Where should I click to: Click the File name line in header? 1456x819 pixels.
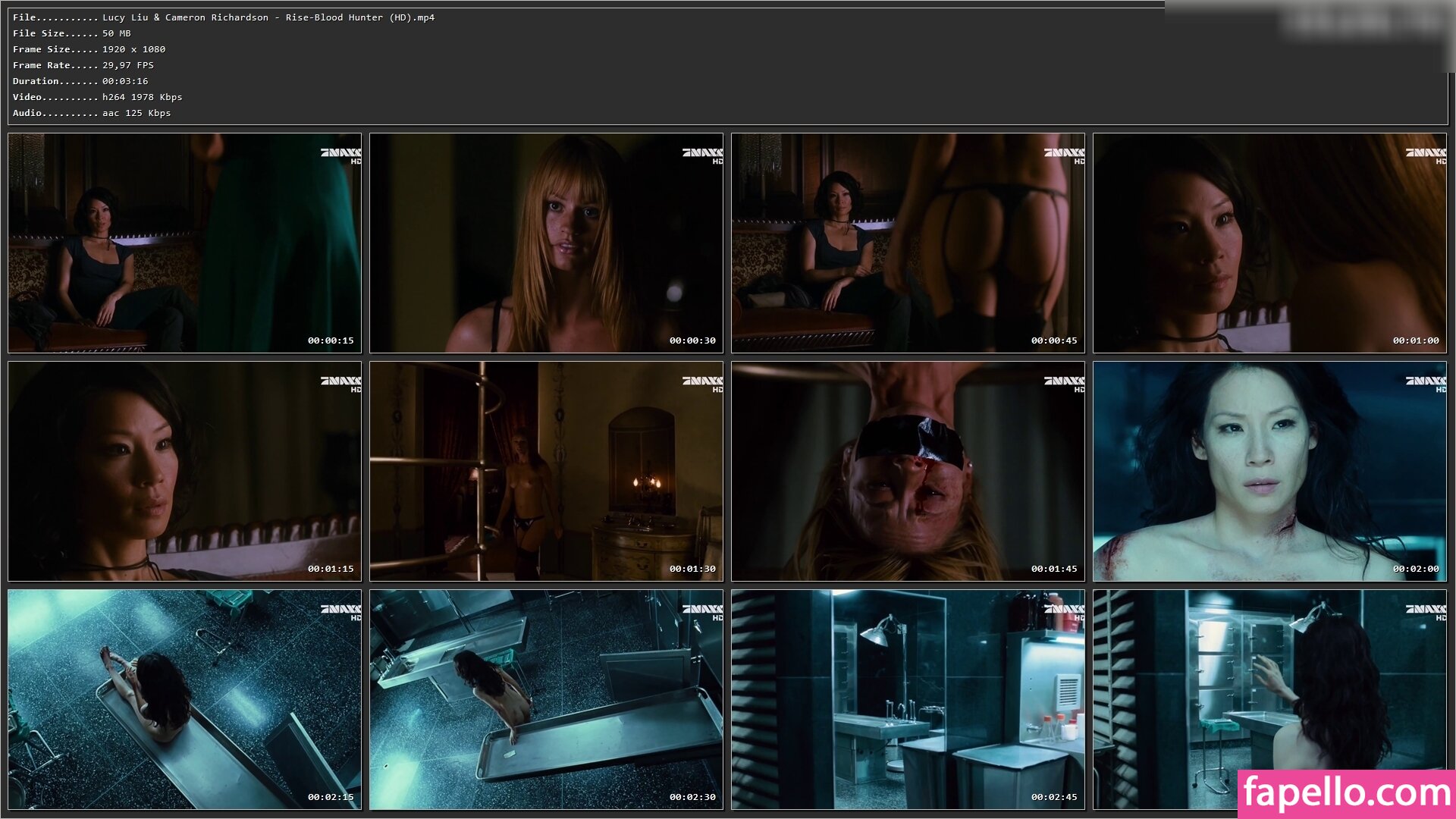(x=224, y=17)
